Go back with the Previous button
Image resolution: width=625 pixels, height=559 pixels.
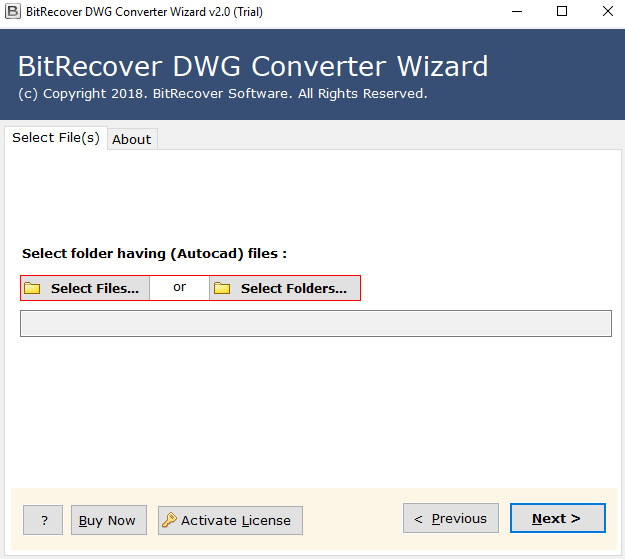(x=451, y=518)
